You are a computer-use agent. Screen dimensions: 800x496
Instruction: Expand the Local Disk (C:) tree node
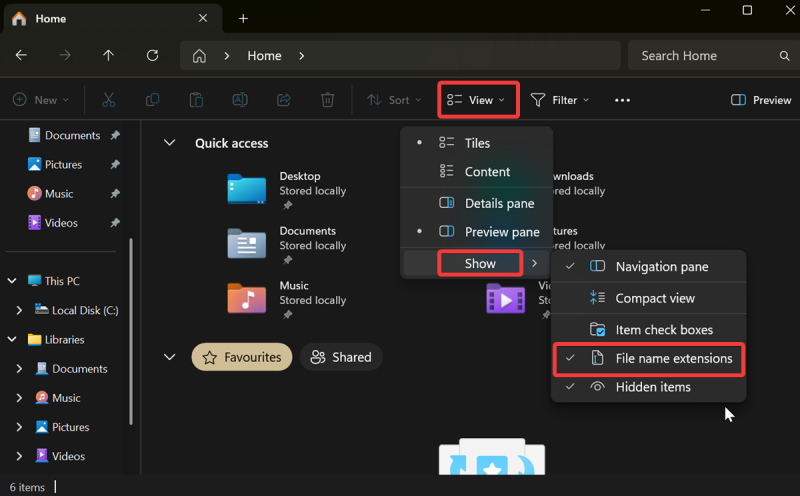(x=19, y=311)
